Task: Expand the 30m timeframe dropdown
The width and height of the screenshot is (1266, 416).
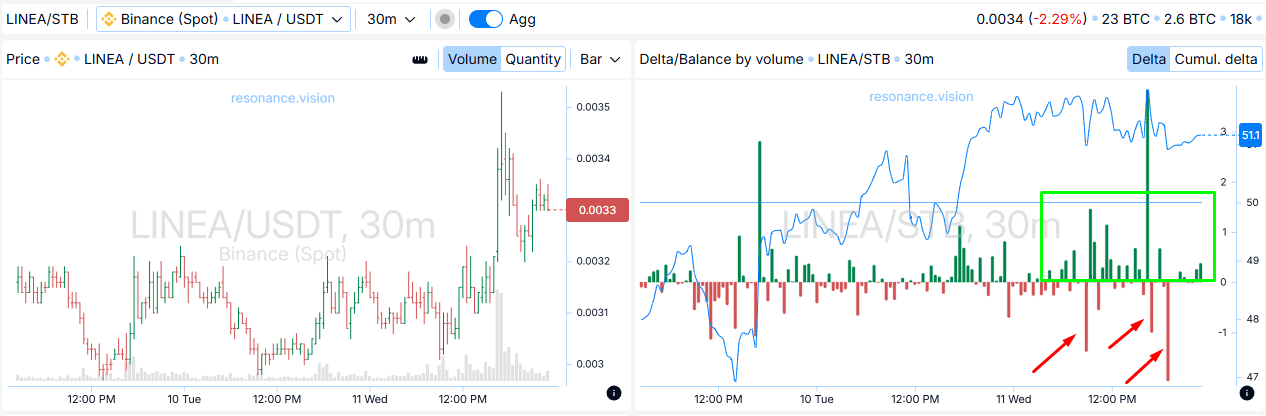Action: click(x=390, y=19)
